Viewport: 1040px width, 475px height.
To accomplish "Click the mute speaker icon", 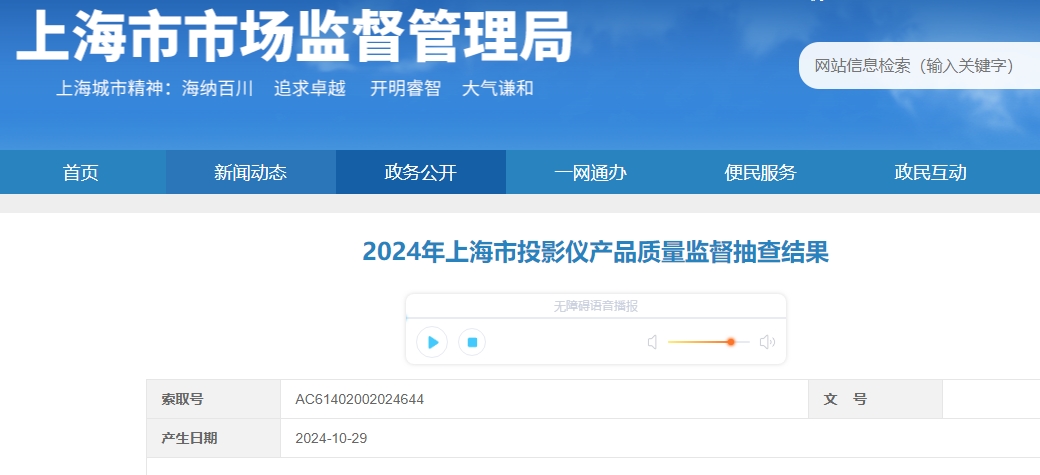I will click(x=653, y=342).
